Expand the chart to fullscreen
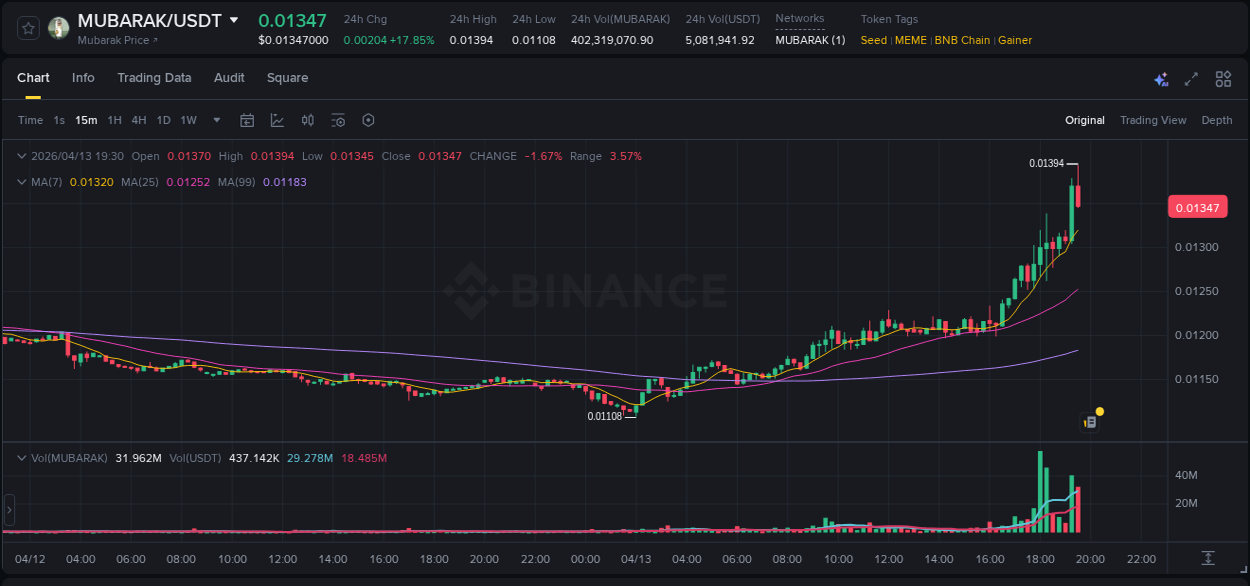The height and width of the screenshot is (586, 1250). pyautogui.click(x=1191, y=78)
